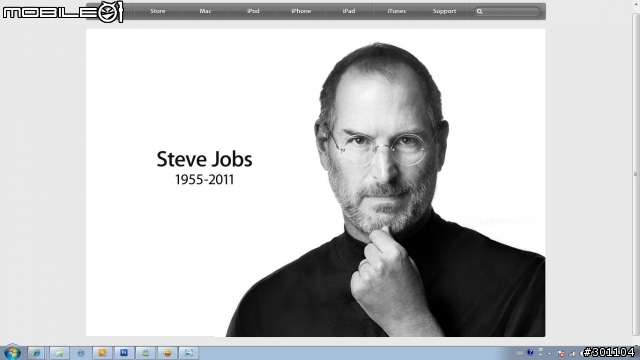Click the network signal tray icon

pos(572,353)
